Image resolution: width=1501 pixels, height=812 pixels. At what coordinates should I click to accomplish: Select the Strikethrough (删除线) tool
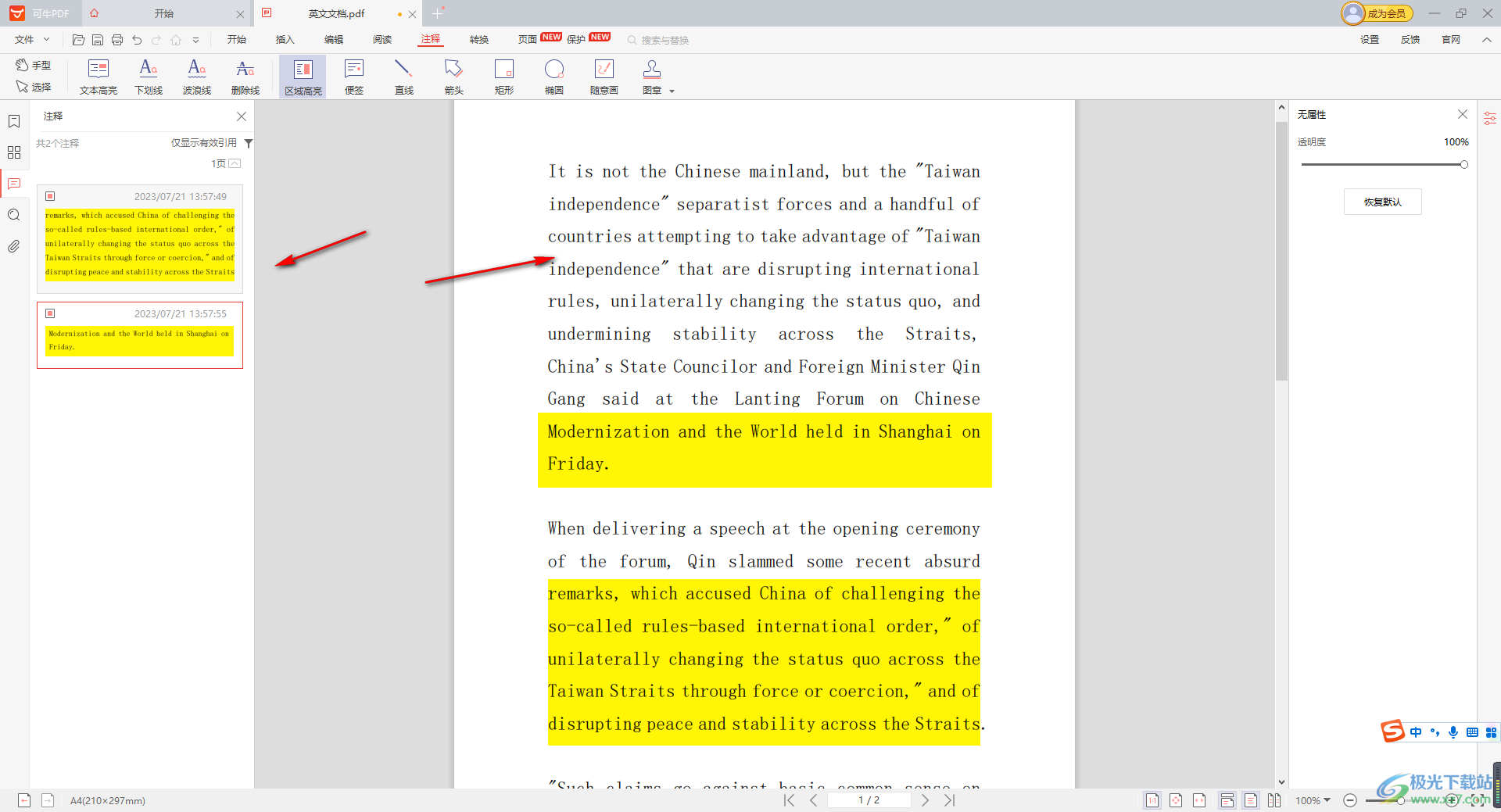245,77
